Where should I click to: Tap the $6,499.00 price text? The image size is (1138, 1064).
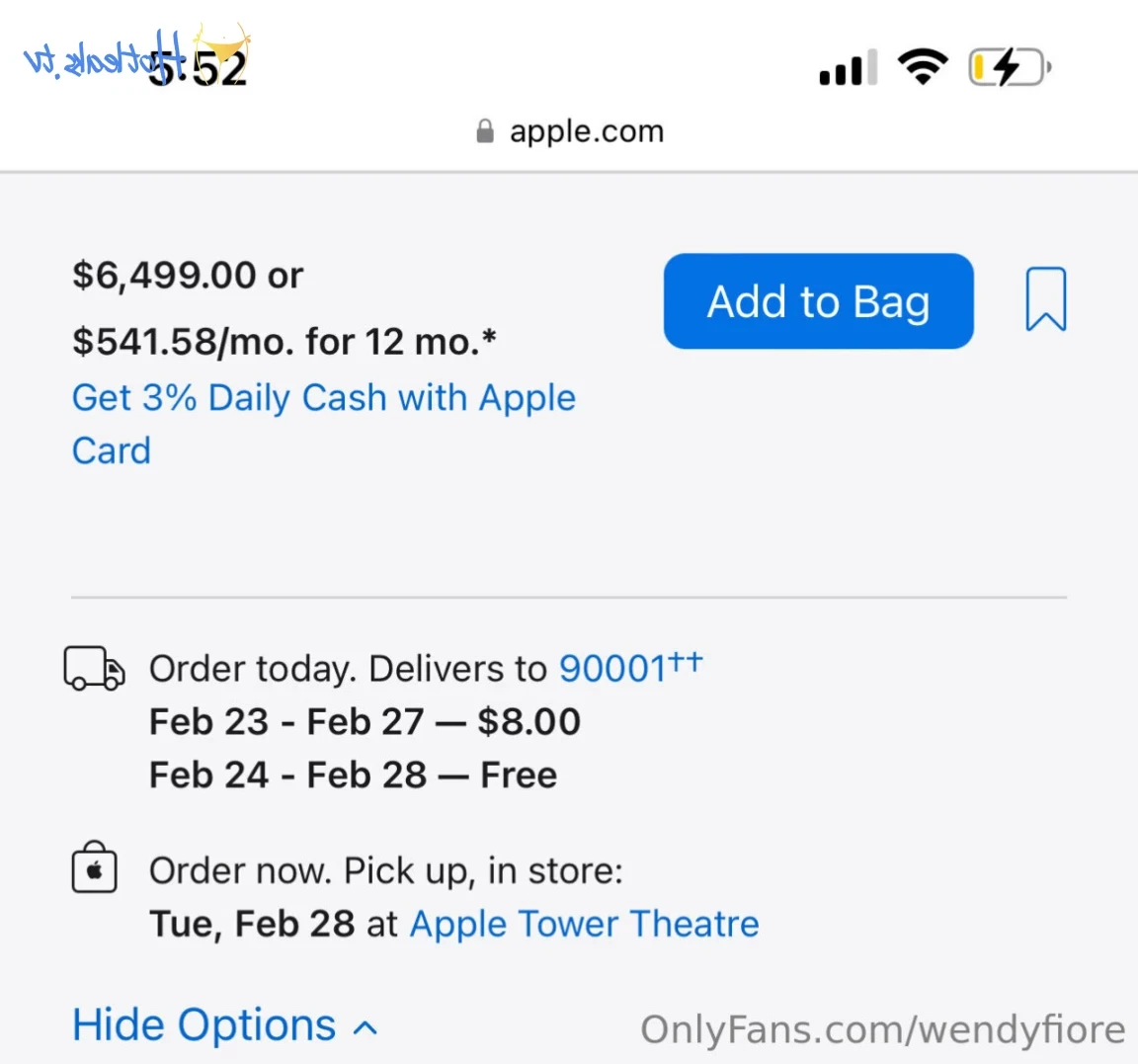point(164,275)
